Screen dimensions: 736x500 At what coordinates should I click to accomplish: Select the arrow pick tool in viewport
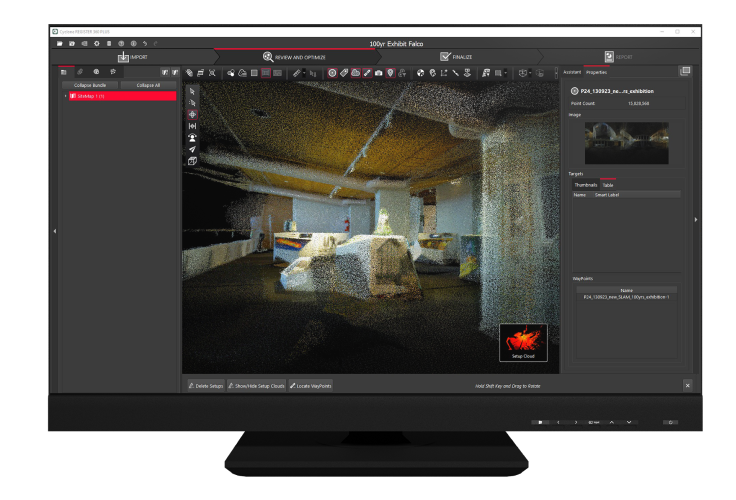(x=192, y=91)
